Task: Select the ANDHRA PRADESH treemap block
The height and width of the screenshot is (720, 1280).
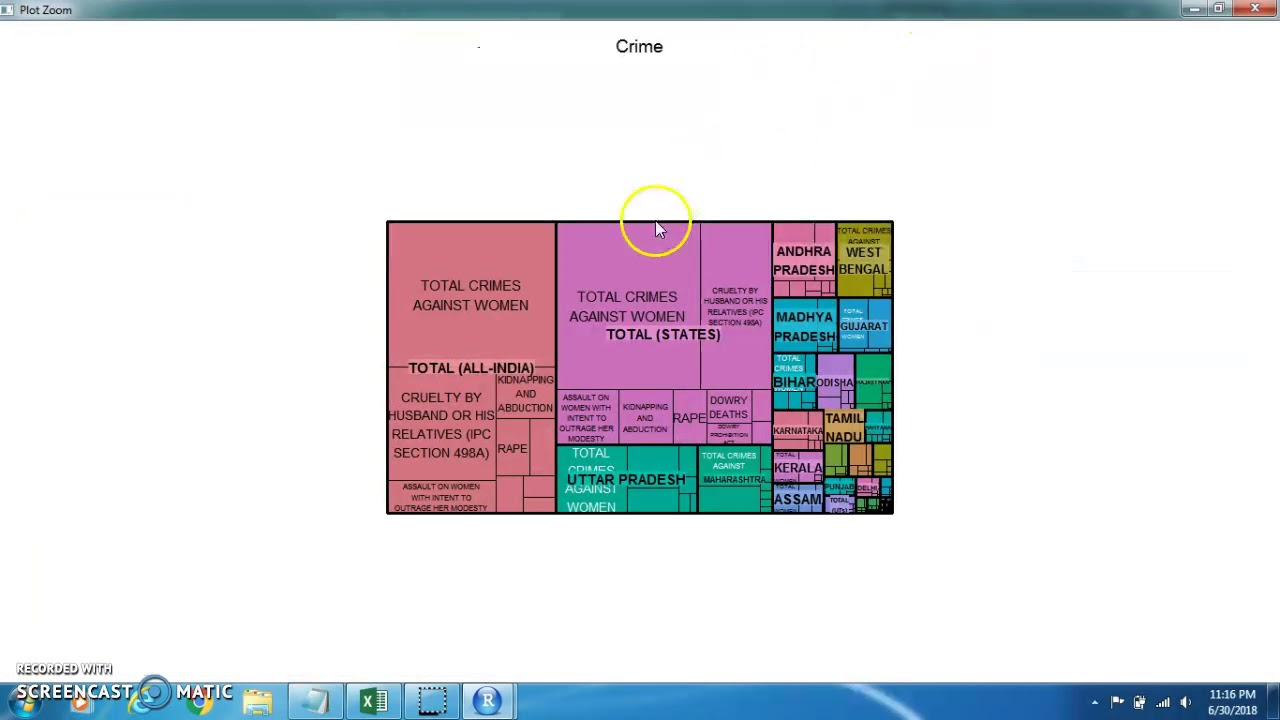Action: tap(803, 260)
